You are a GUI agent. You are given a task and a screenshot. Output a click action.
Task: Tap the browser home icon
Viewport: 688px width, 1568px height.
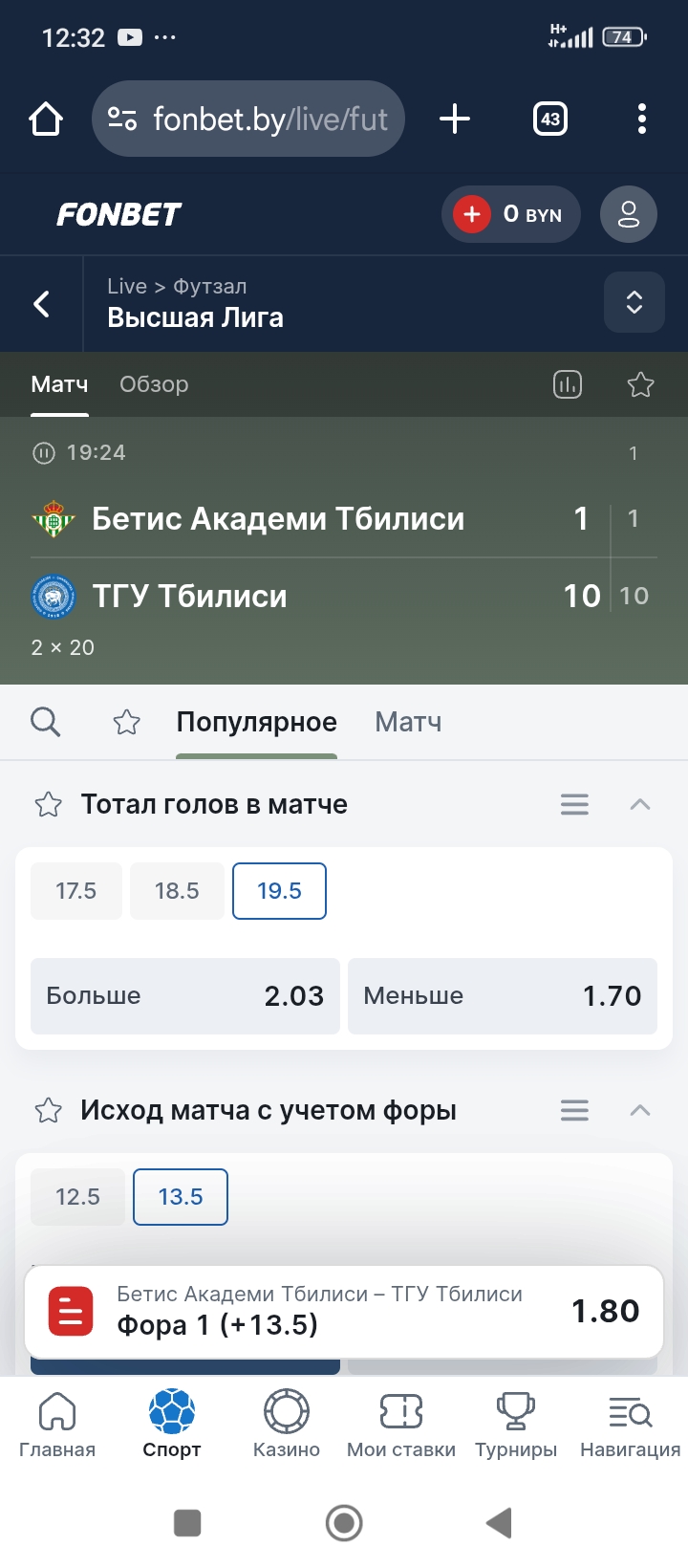[46, 120]
